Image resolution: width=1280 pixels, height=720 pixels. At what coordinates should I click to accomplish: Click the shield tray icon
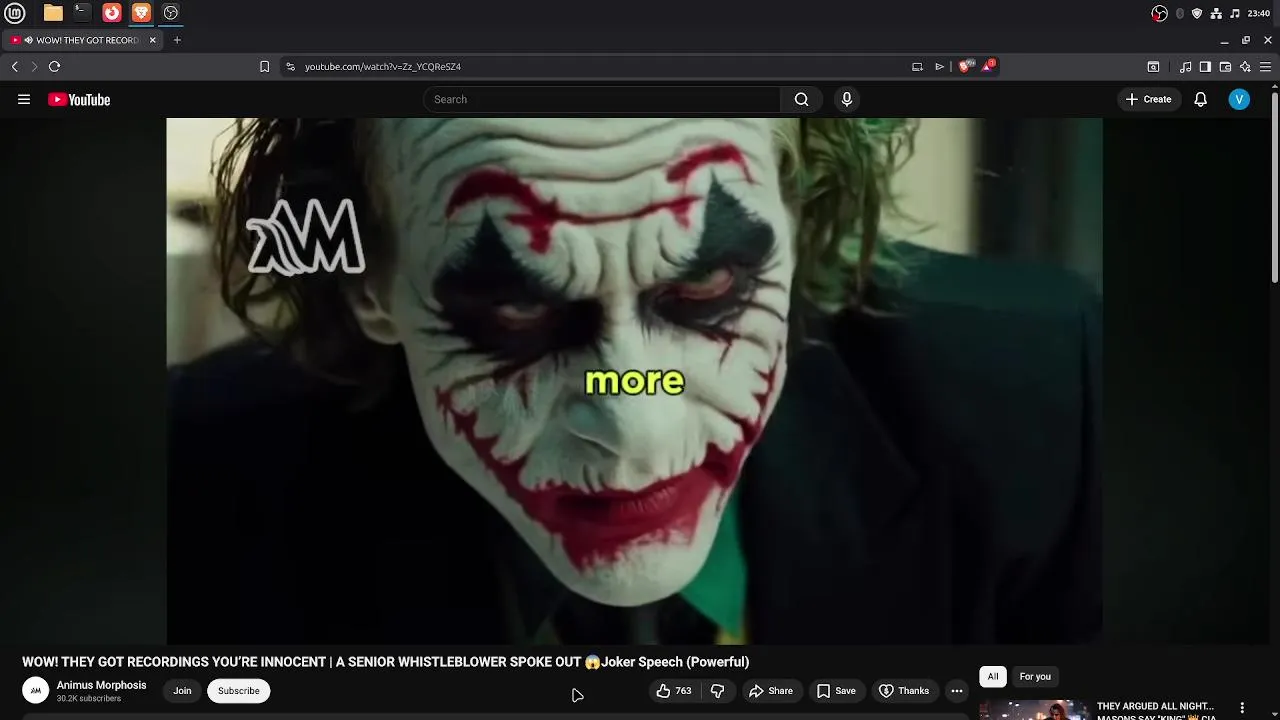coord(1197,13)
